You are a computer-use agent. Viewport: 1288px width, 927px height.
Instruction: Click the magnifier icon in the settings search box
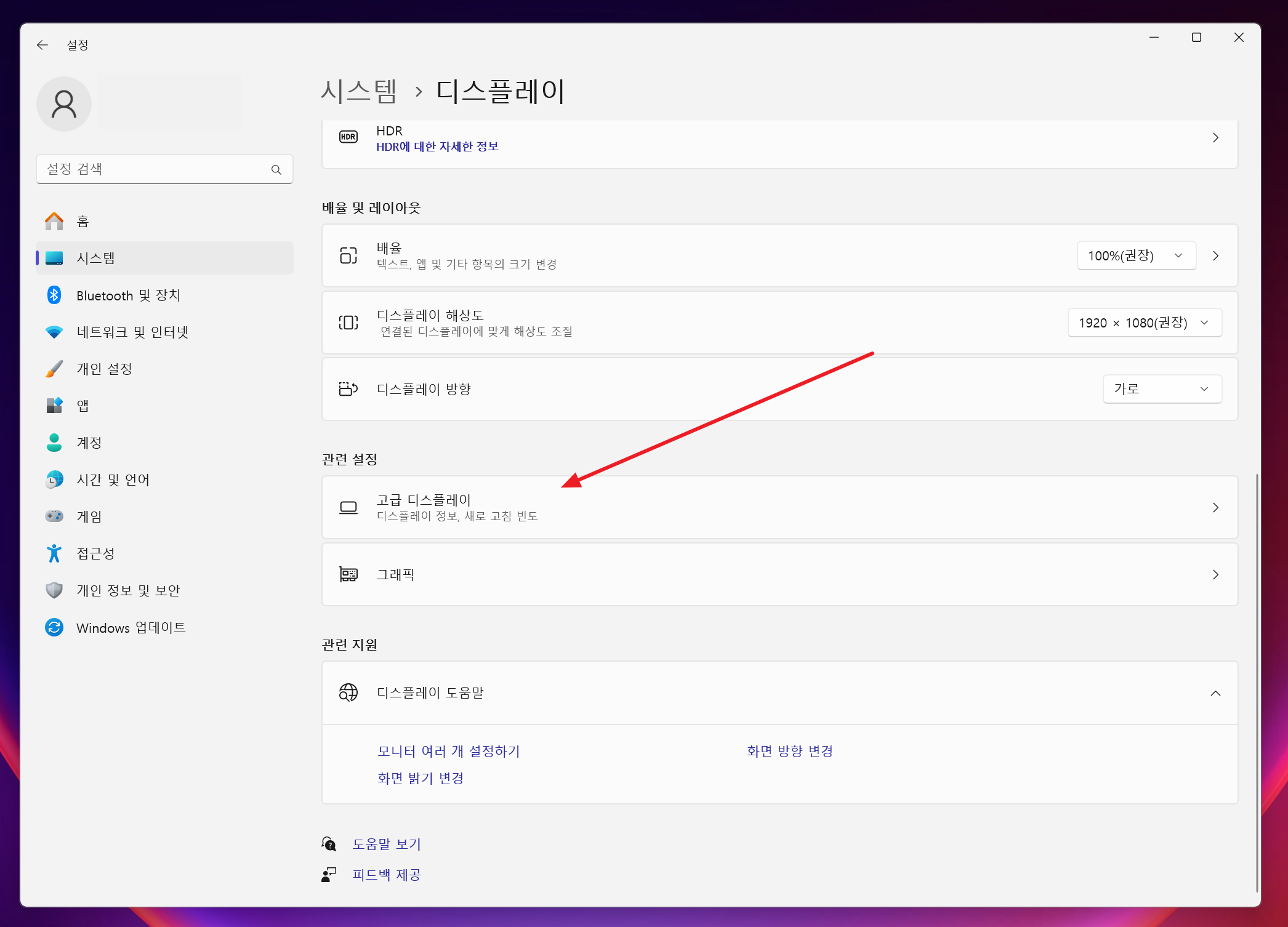pos(276,170)
